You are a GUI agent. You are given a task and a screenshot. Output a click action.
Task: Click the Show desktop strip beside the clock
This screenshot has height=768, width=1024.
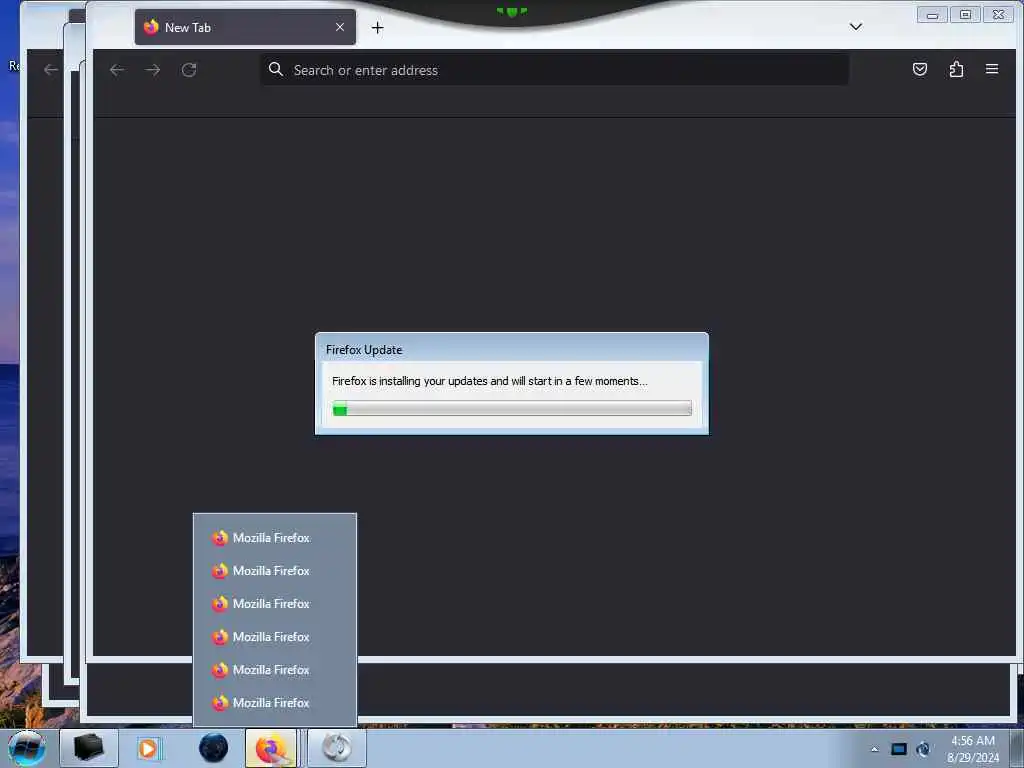coord(1017,748)
